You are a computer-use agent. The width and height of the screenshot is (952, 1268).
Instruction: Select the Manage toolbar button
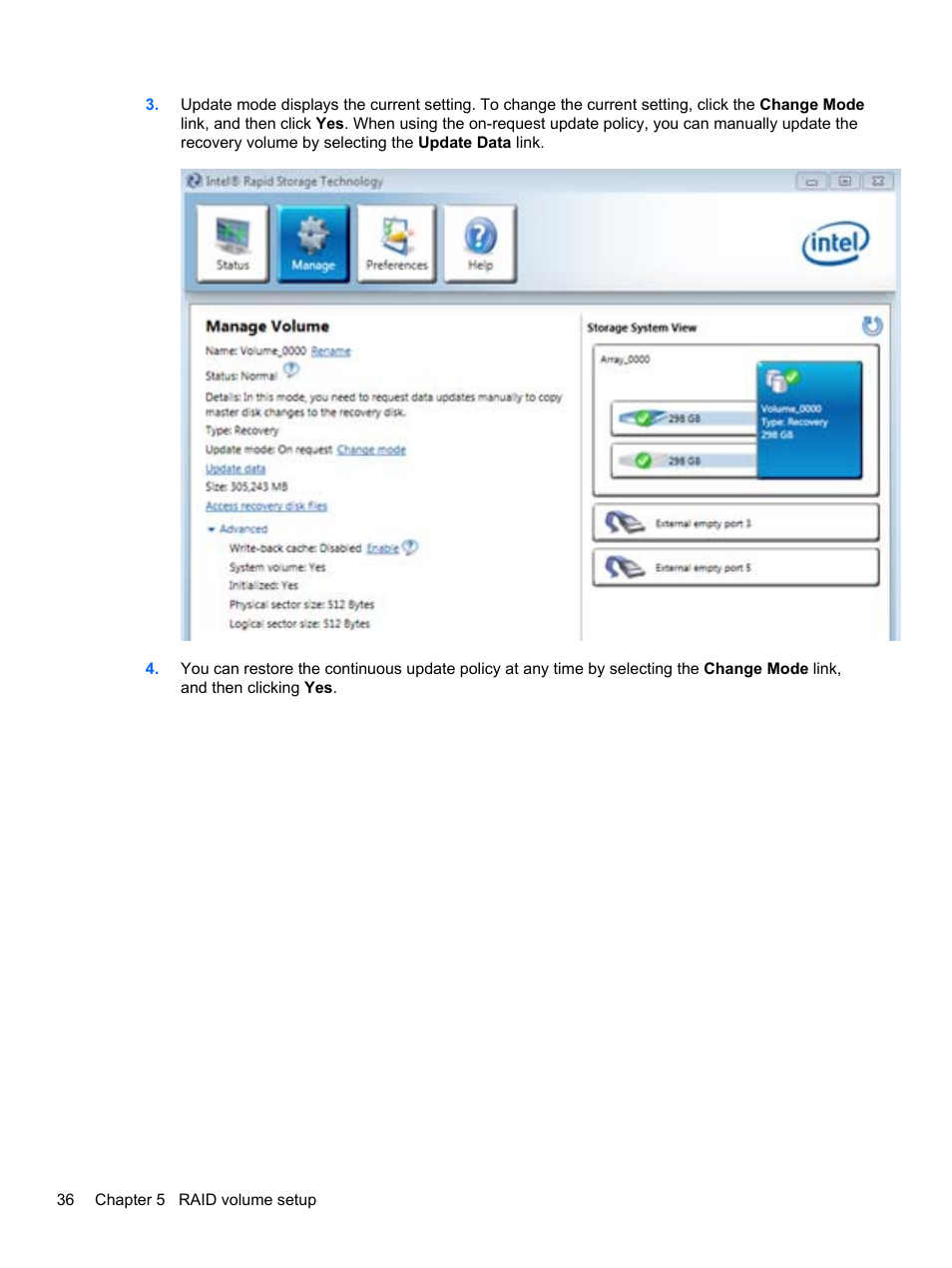(x=313, y=244)
